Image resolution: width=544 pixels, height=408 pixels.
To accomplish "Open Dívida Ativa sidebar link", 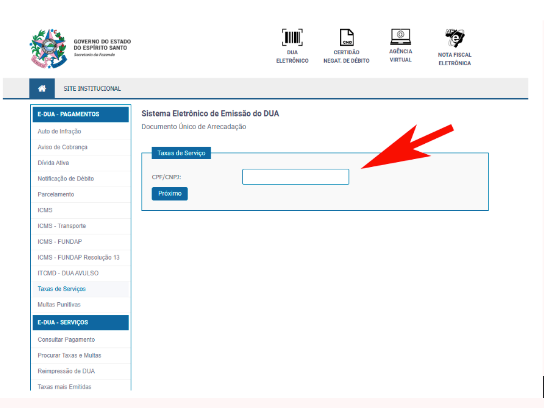I will [53, 163].
